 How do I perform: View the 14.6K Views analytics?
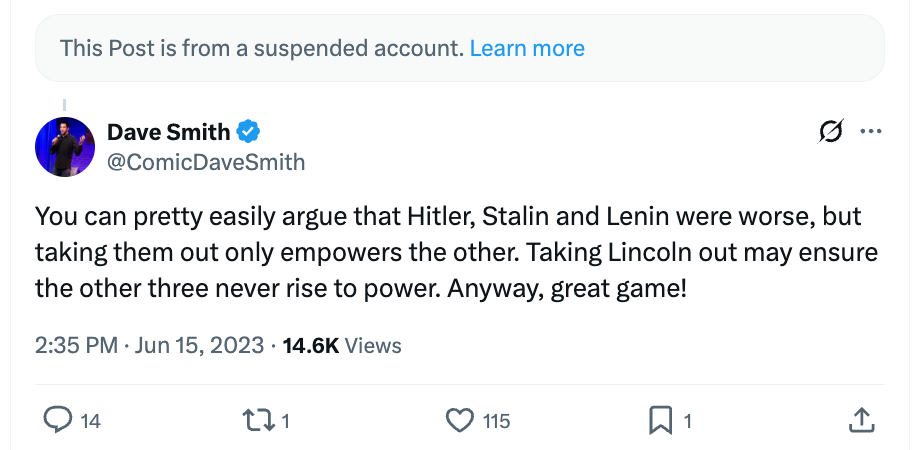point(342,345)
